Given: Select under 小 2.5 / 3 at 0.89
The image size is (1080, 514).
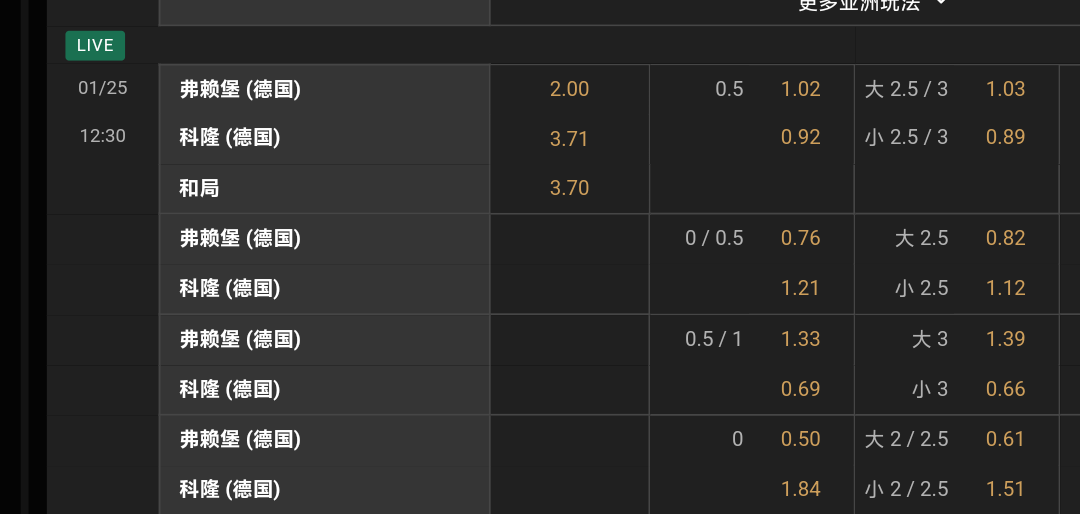Looking at the screenshot, I should point(1005,137).
